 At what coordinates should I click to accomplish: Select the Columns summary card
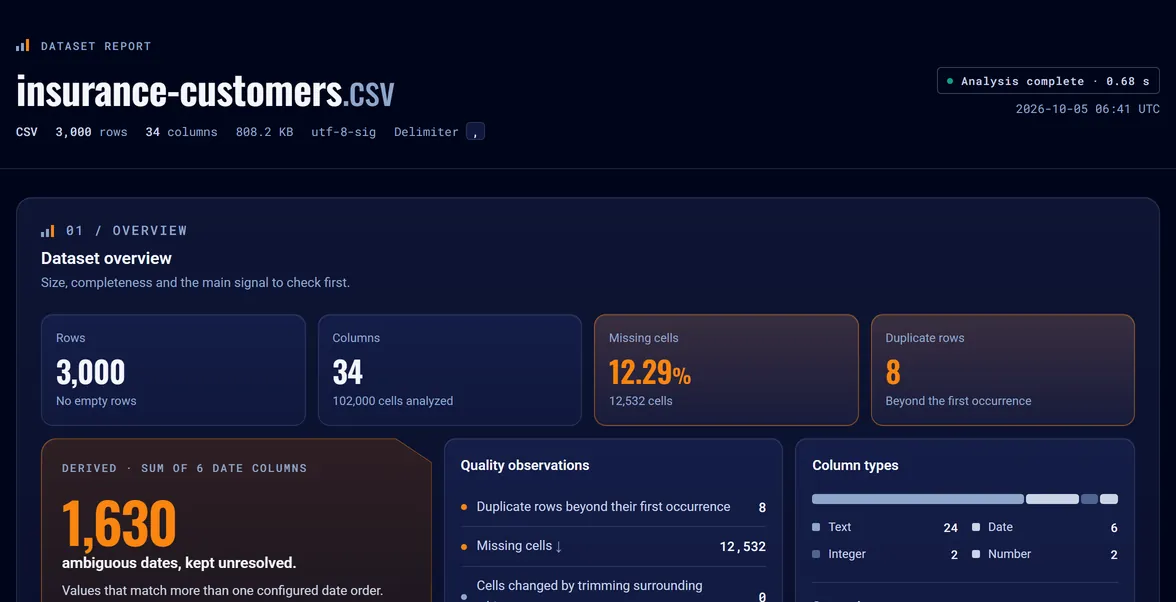tap(450, 370)
